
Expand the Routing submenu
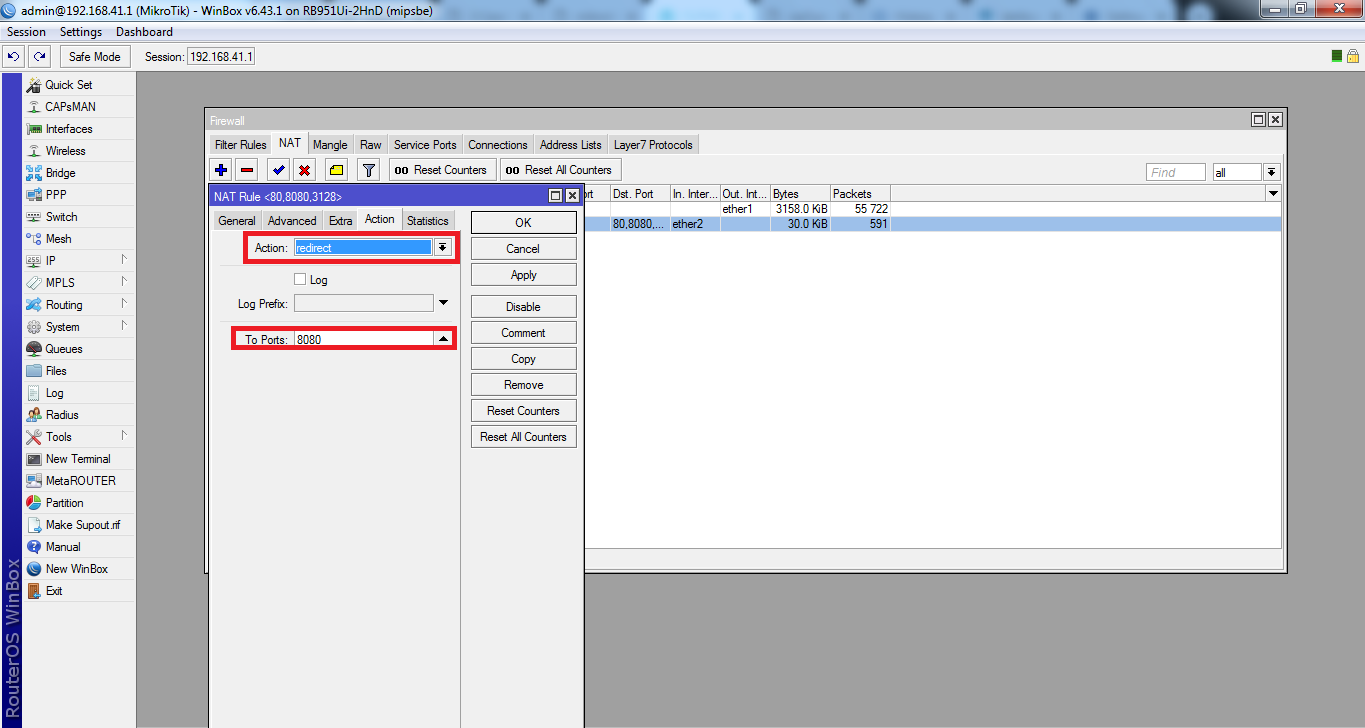pyautogui.click(x=125, y=304)
